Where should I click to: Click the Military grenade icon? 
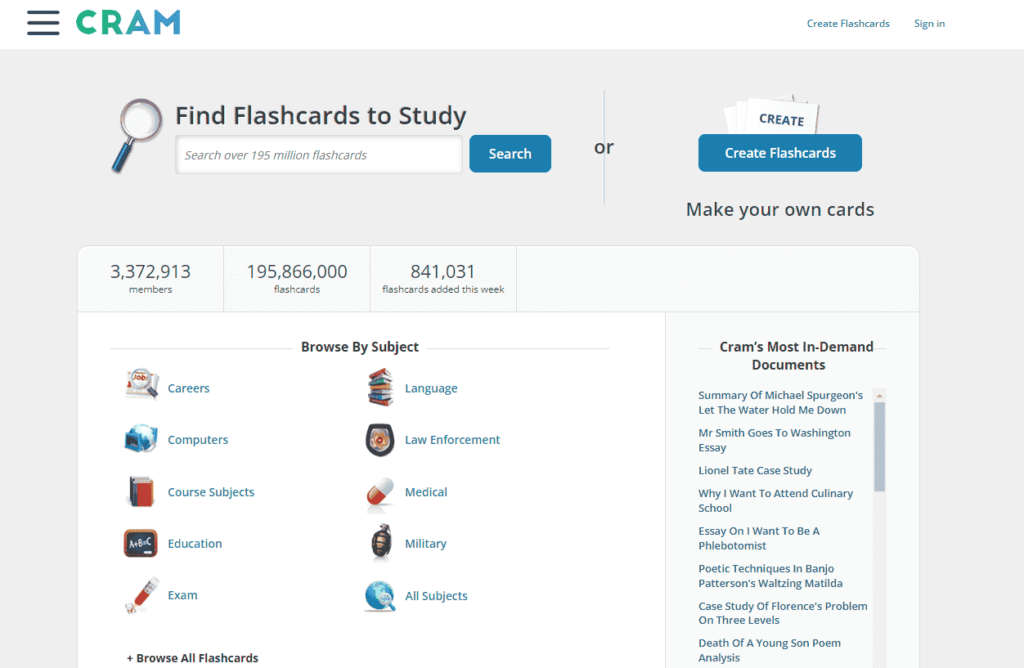click(380, 543)
